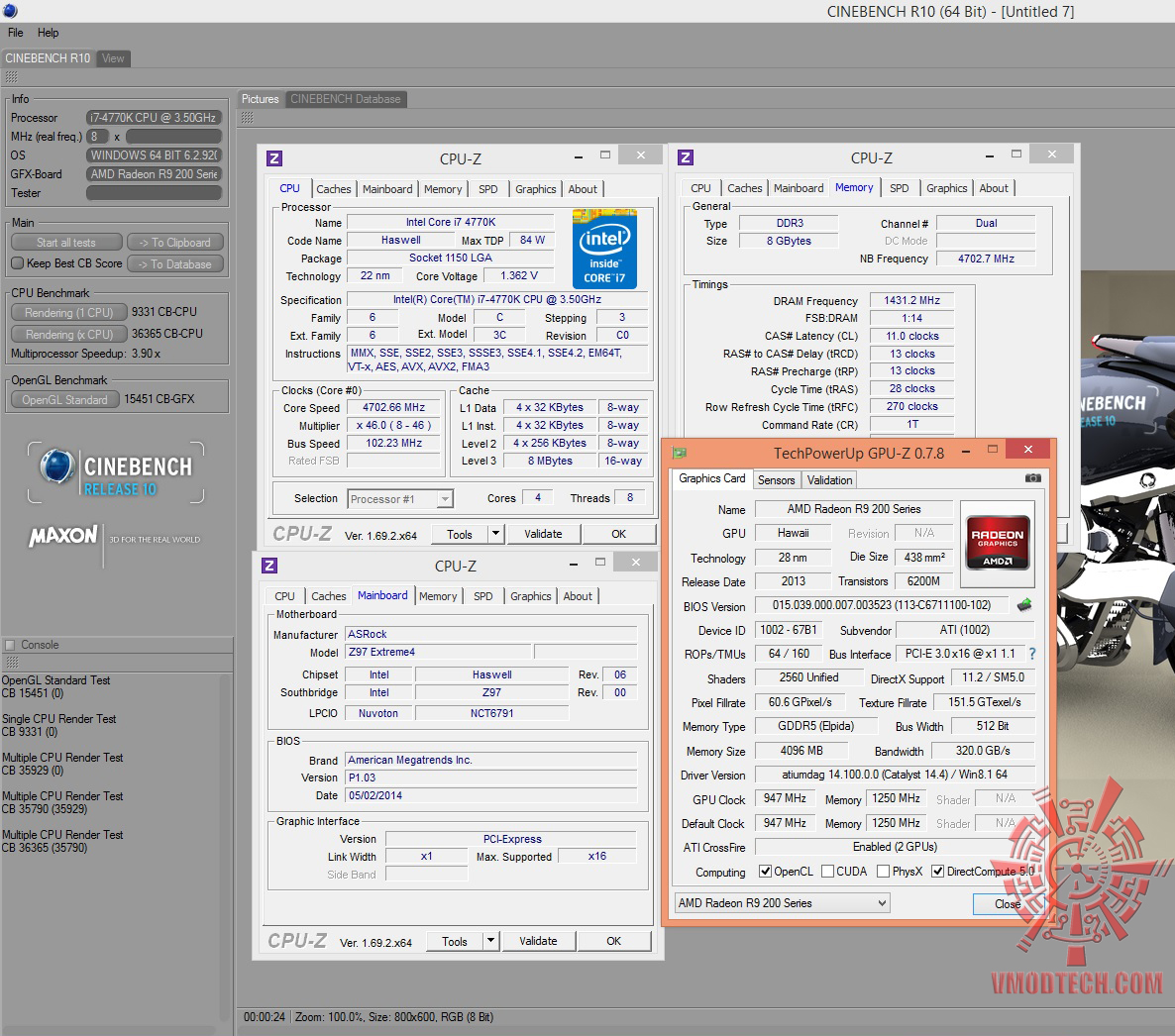Click the grip handle under CINEBENCH R10 tab
Viewport: 1175px width, 1036px height.
pyautogui.click(x=11, y=77)
